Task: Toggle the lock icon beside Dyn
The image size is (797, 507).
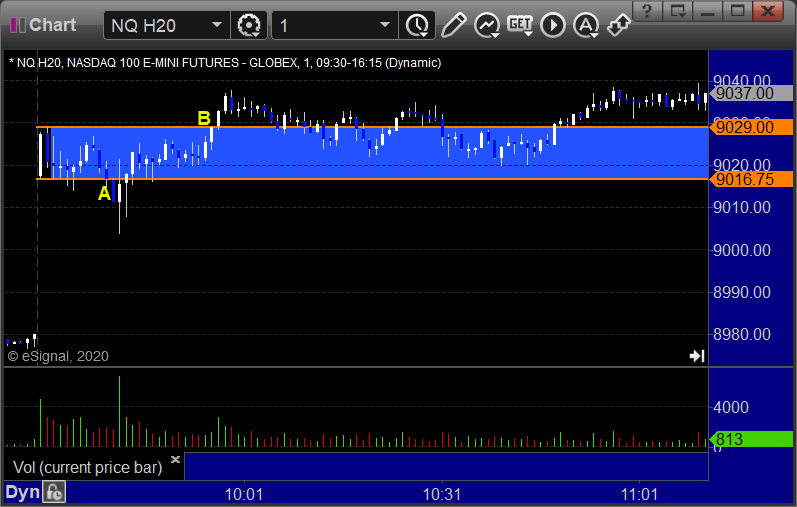Action: (x=54, y=492)
